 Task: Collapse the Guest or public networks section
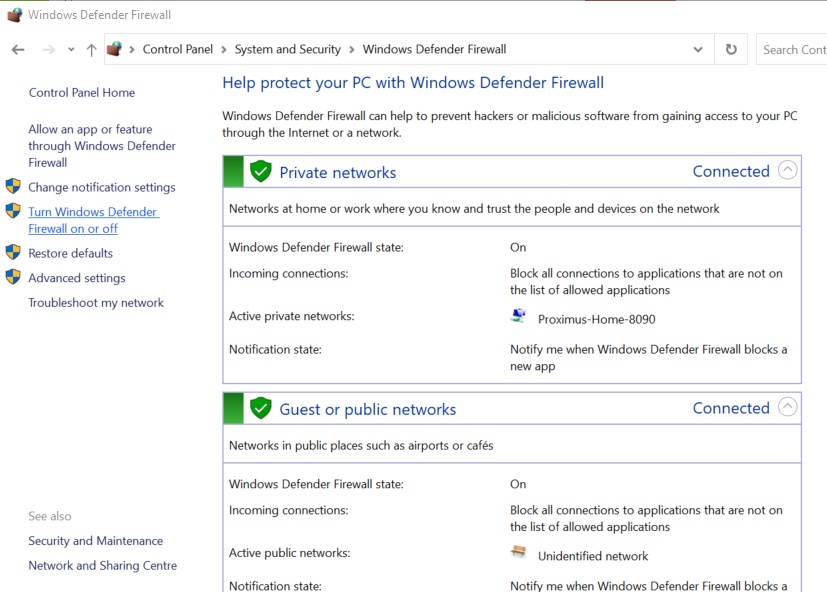787,407
